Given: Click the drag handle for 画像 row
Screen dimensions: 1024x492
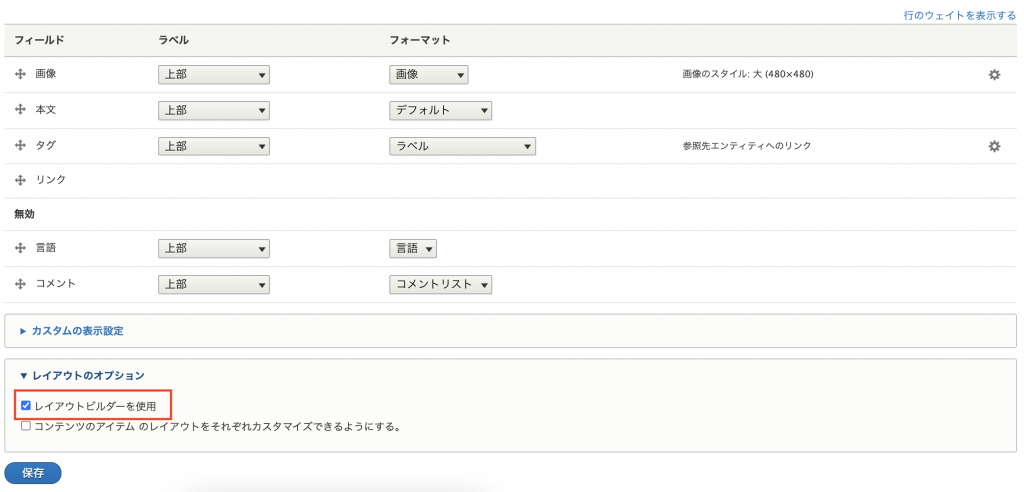Looking at the screenshot, I should point(20,75).
